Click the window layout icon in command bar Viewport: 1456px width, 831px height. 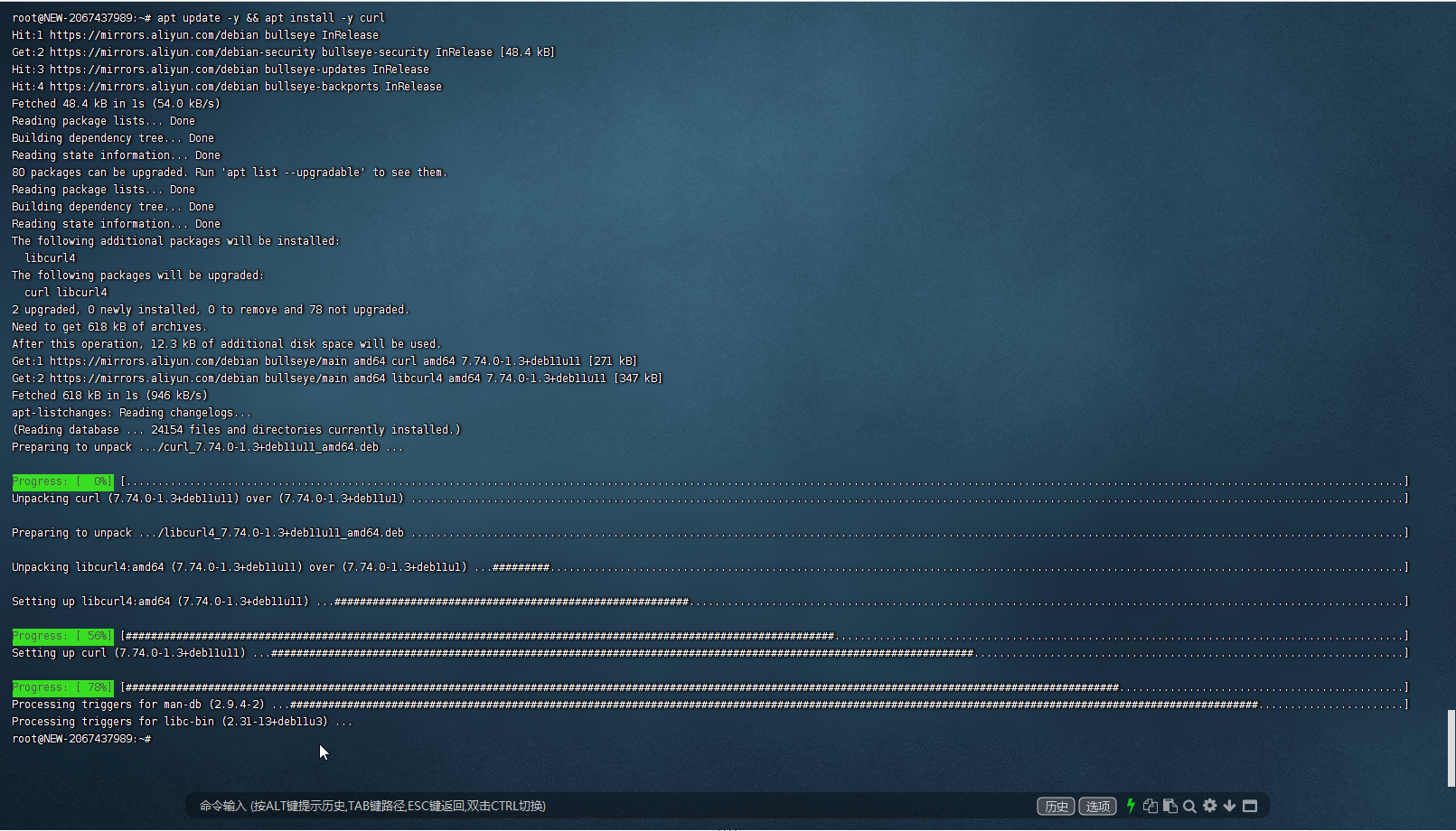1250,806
